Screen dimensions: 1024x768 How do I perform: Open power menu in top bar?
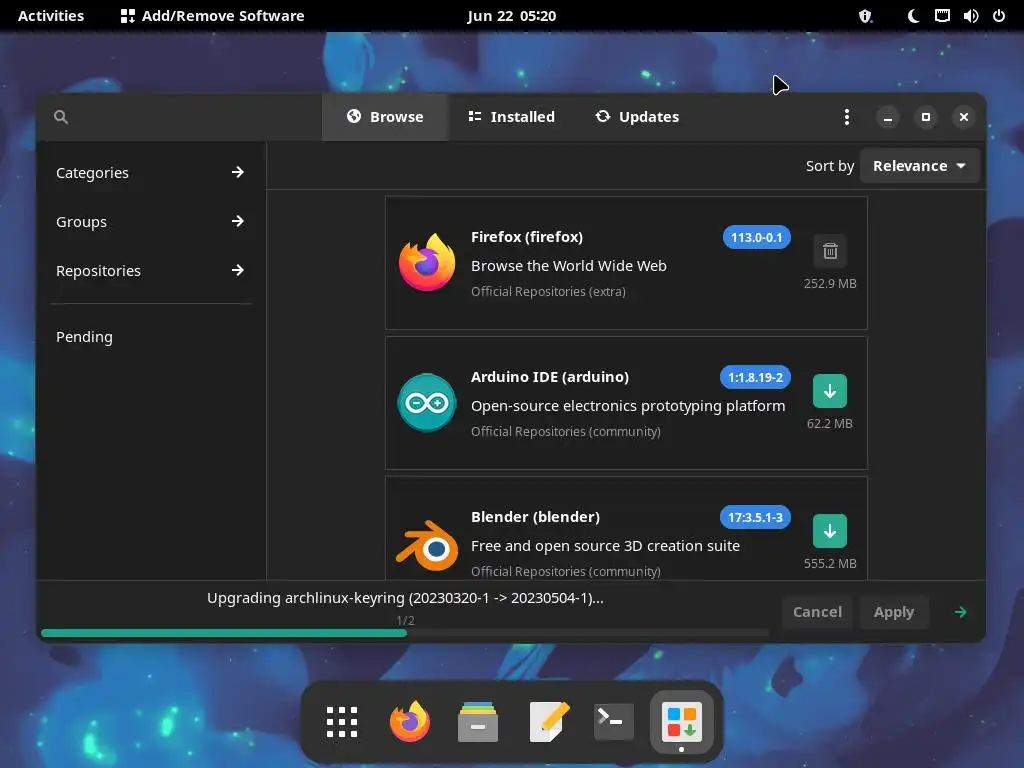tap(999, 16)
